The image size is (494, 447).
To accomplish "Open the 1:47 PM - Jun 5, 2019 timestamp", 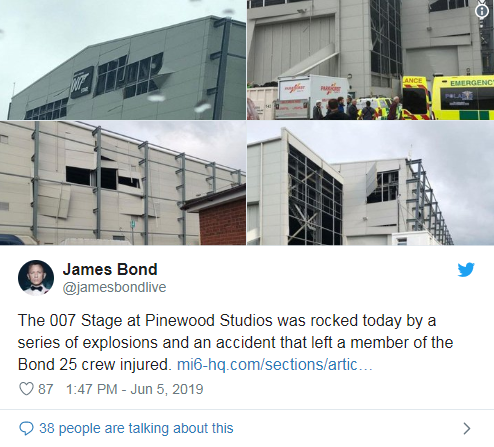I will [135, 389].
